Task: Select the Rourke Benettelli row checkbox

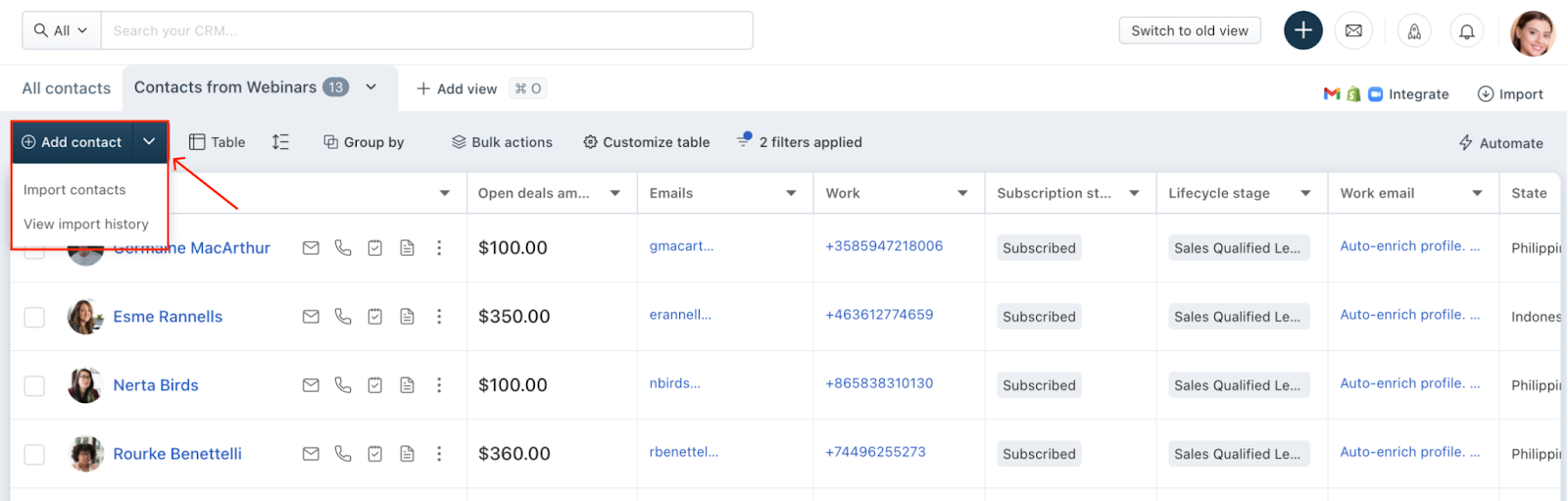Action: 34,454
